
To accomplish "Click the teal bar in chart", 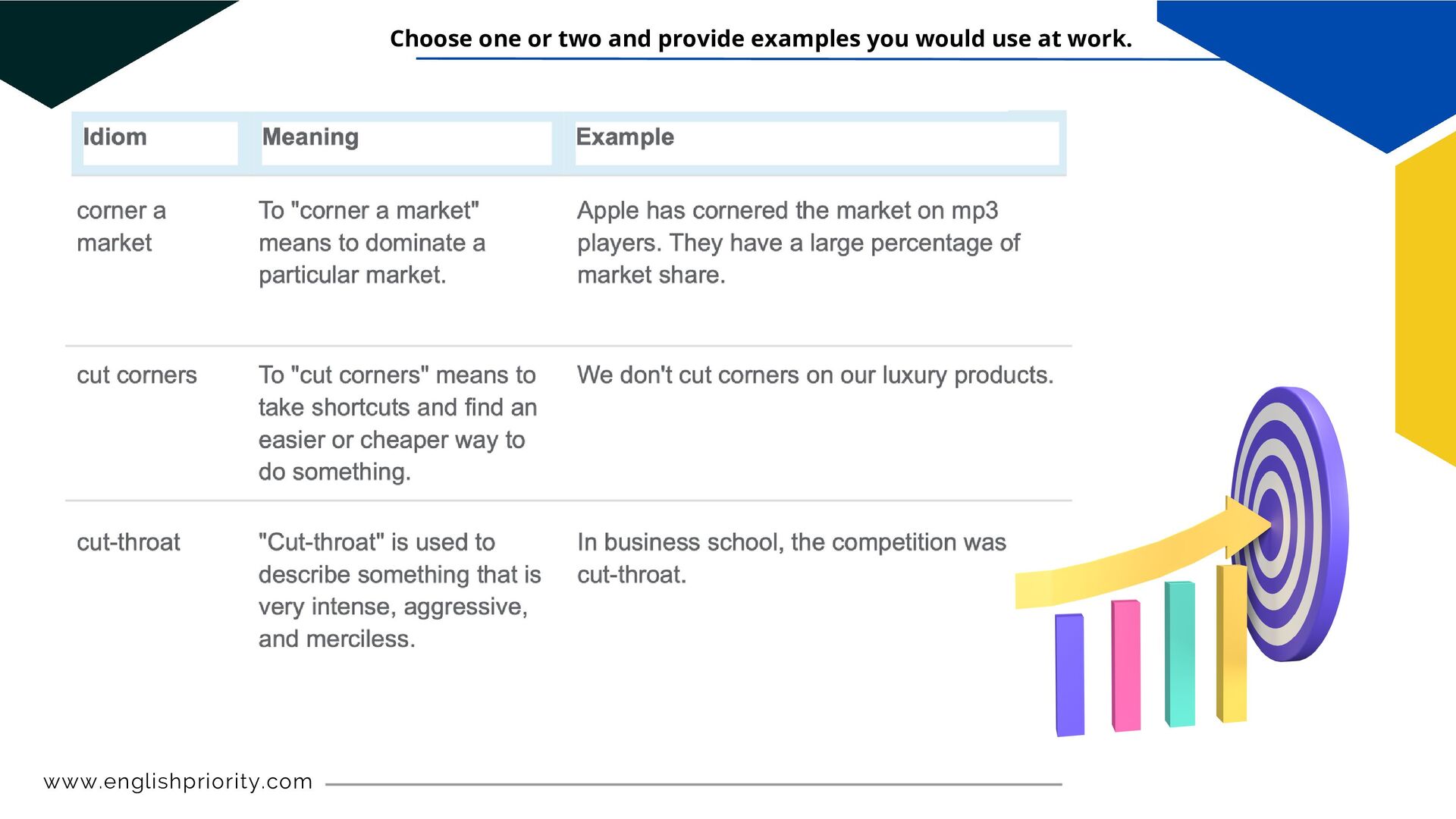I will point(1180,654).
